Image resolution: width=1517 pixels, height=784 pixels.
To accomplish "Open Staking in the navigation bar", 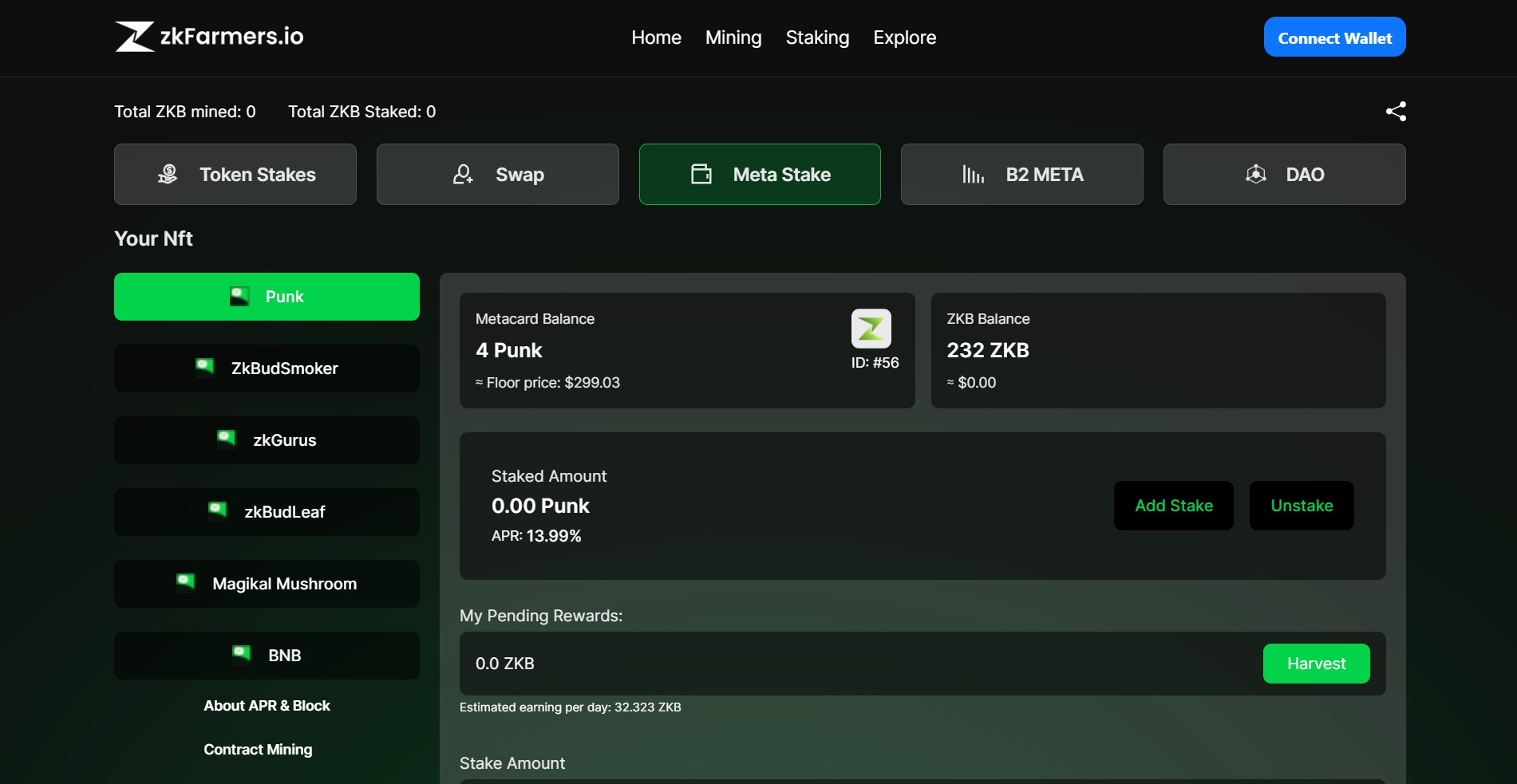I will [817, 37].
